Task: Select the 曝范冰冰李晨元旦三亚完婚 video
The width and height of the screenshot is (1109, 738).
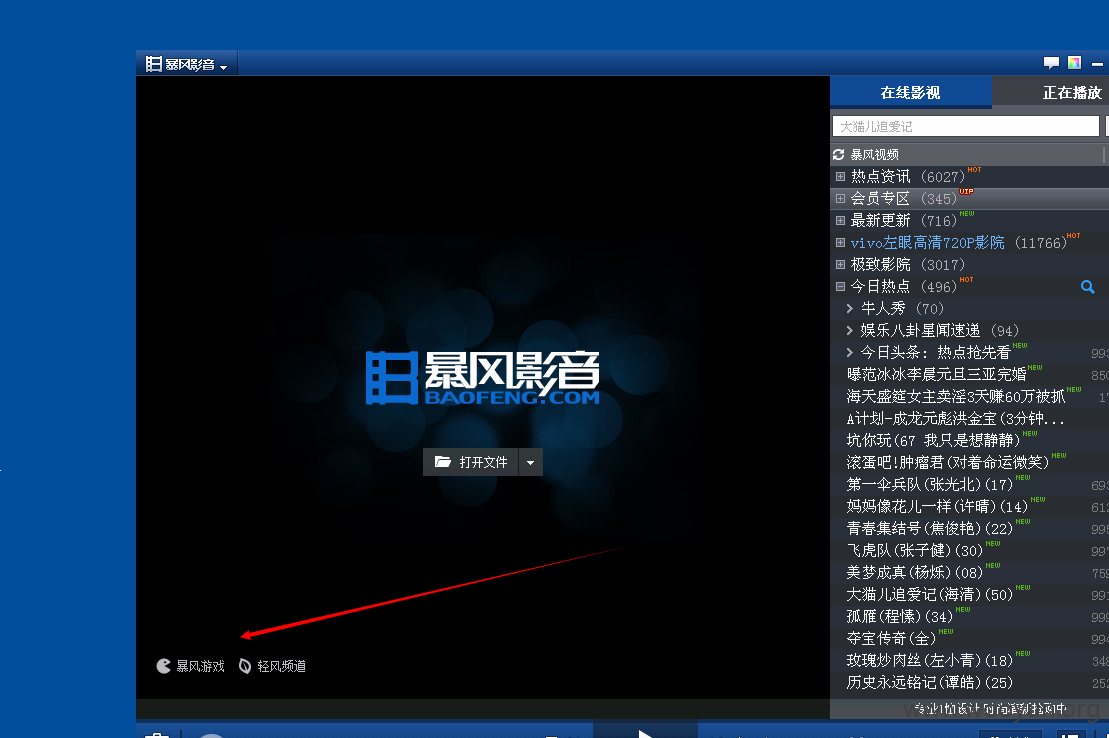Action: [936, 374]
